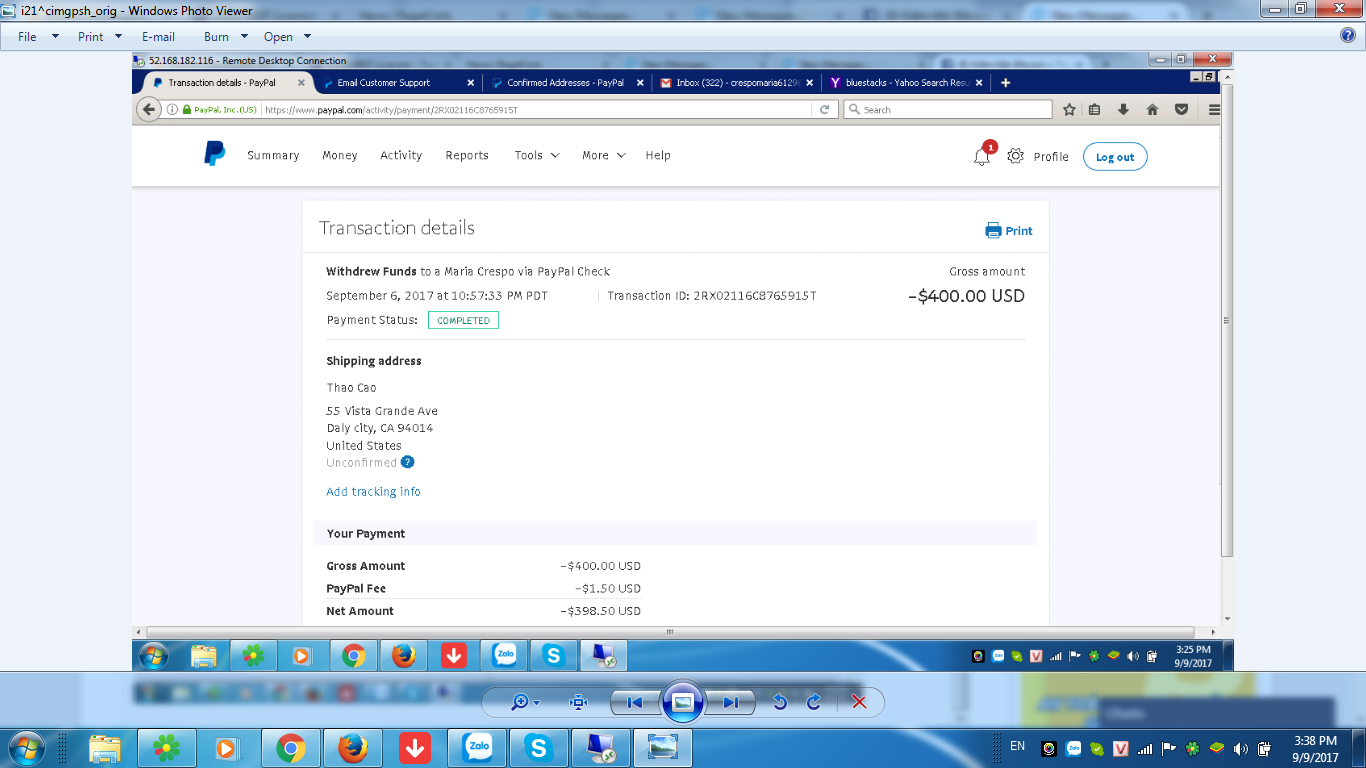1366x768 pixels.
Task: Click the address line 55 Vista Grande Ave
Action: point(382,411)
